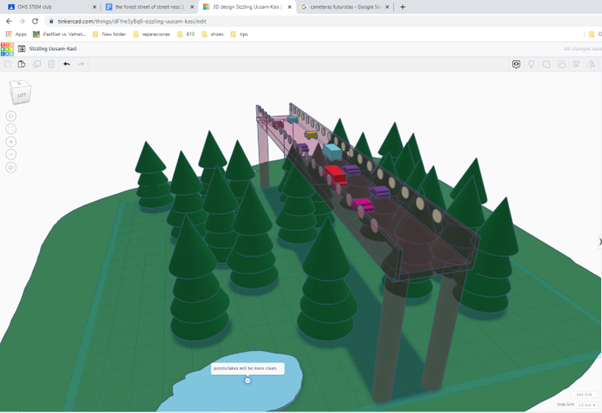Click the site lock icon
Screen dimensions: 602x413
click(51, 21)
